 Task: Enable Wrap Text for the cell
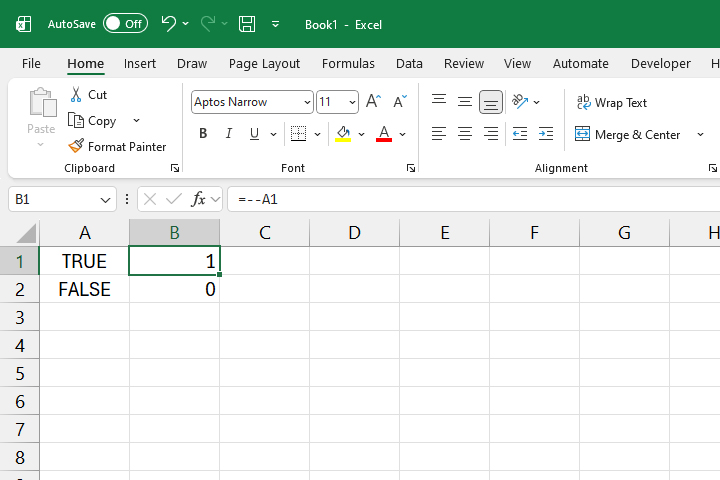coord(611,102)
